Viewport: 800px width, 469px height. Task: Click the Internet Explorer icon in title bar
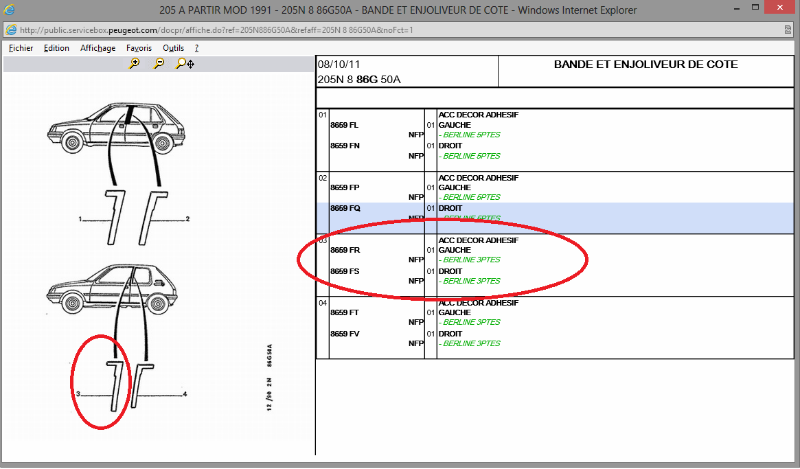pyautogui.click(x=9, y=10)
